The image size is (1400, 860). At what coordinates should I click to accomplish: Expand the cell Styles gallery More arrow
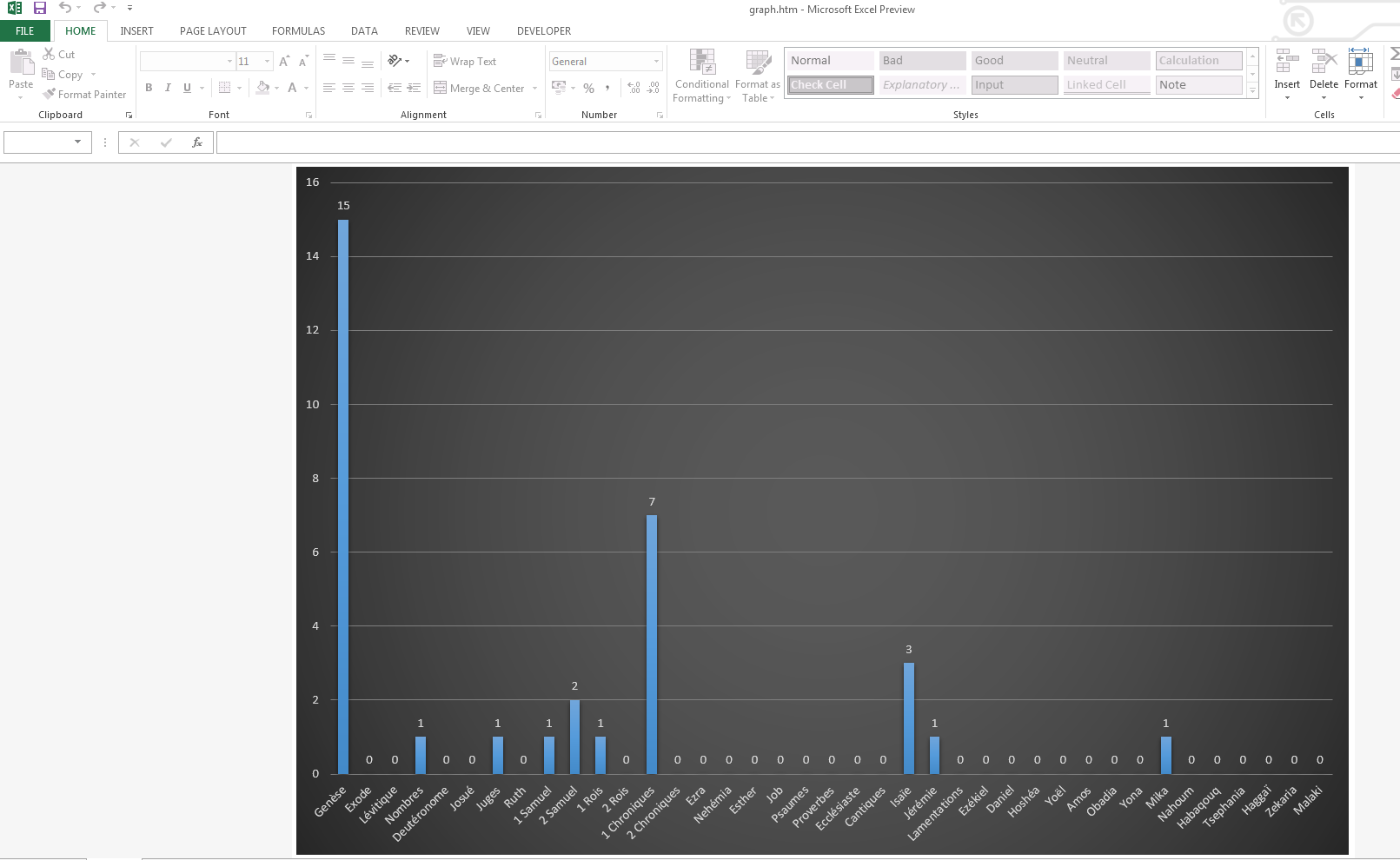pyautogui.click(x=1252, y=90)
